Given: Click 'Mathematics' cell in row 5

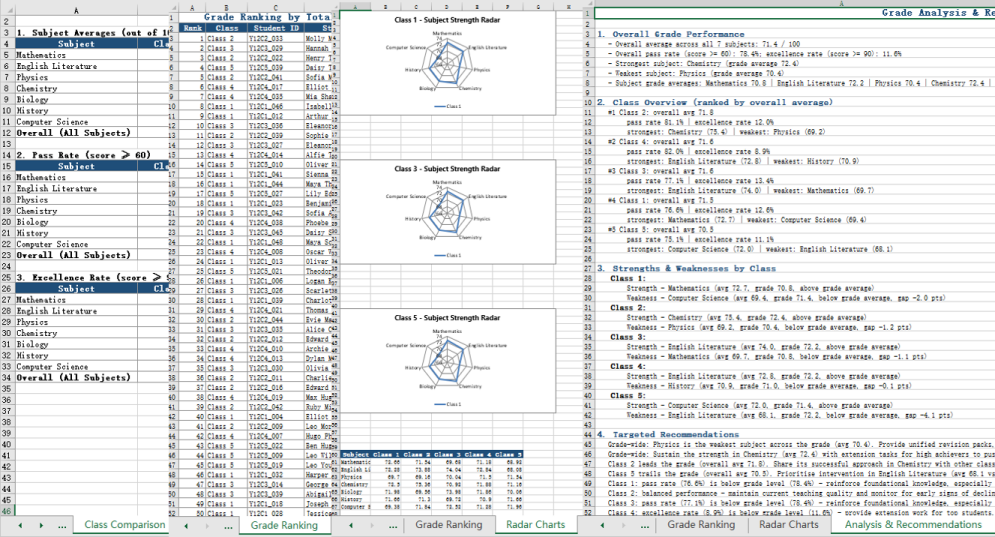Looking at the screenshot, I should [76, 55].
